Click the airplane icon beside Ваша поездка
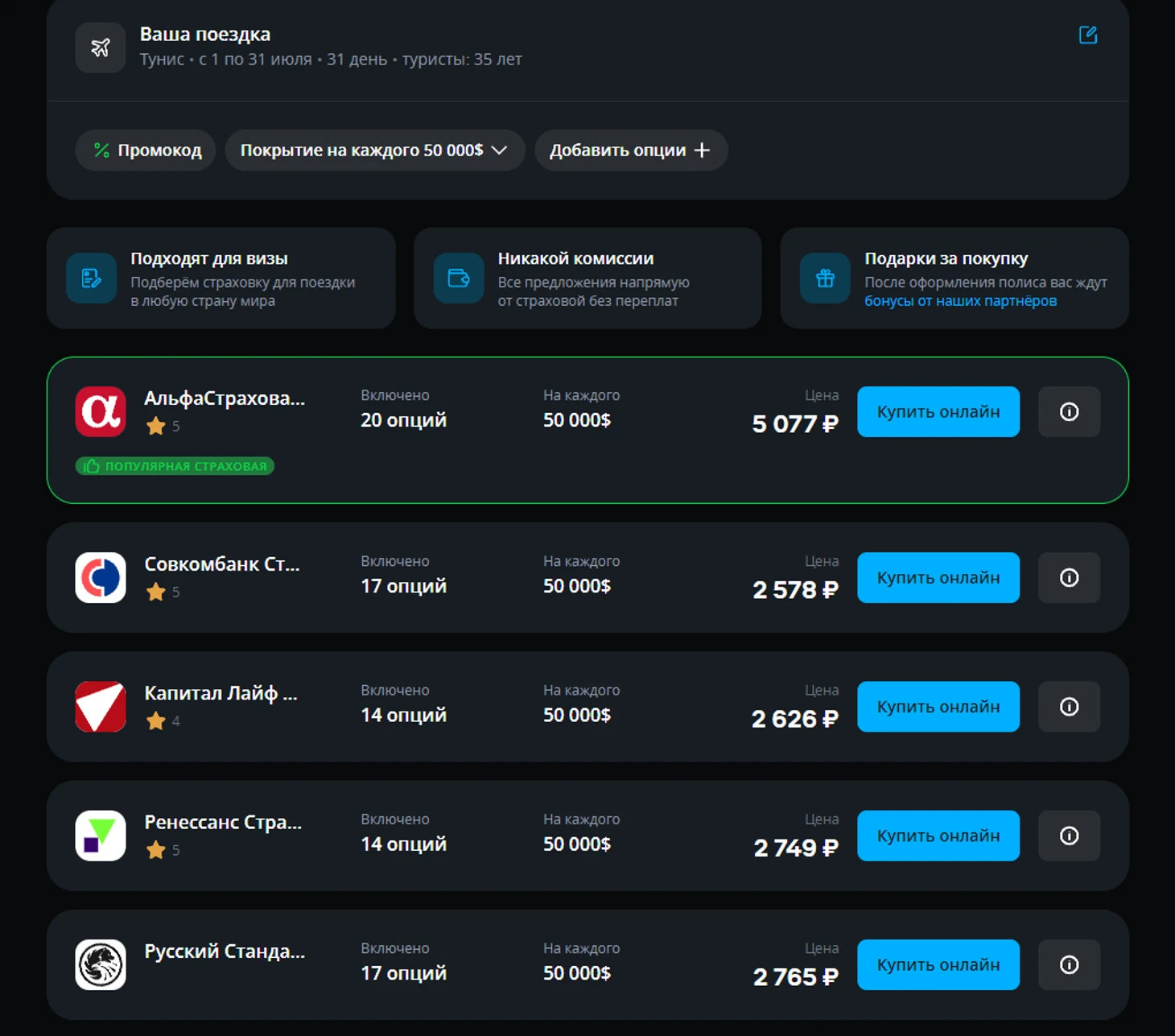The image size is (1175, 1036). point(101,48)
